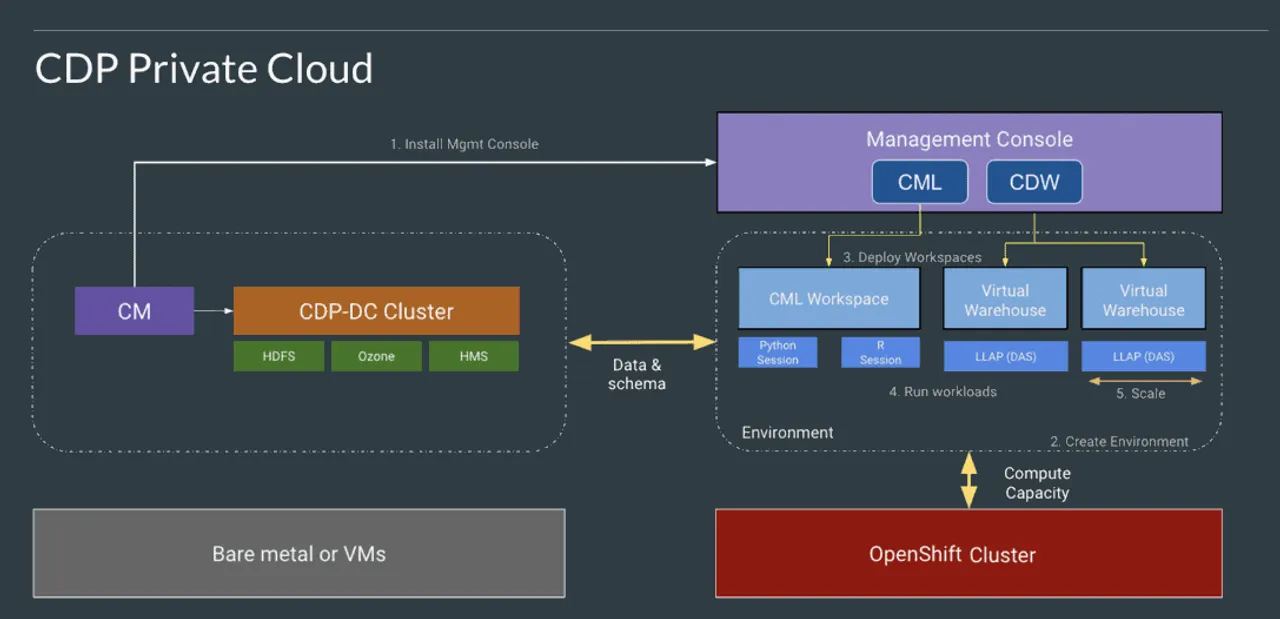The height and width of the screenshot is (619, 1280).
Task: Click the Management Console title text
Action: [969, 139]
